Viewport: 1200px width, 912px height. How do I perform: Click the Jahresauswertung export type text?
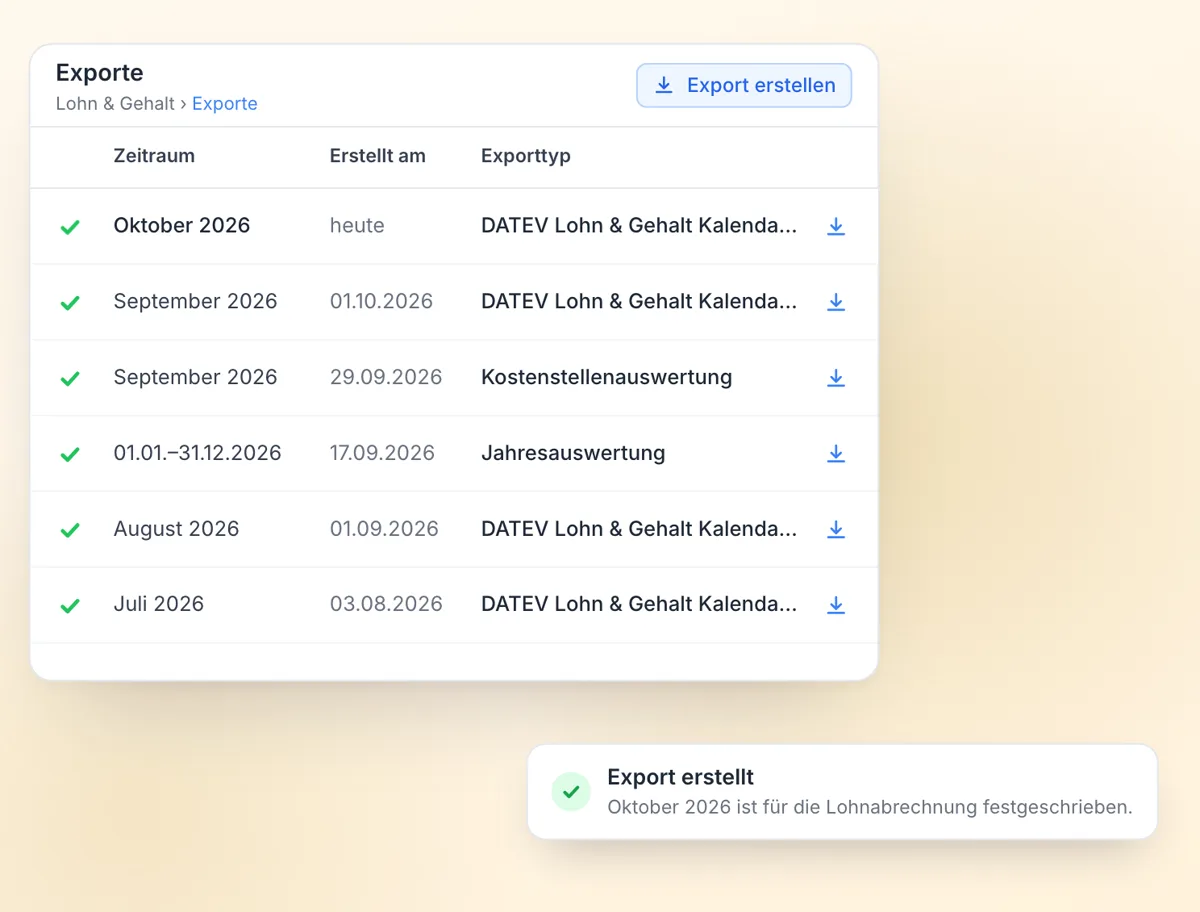pyautogui.click(x=573, y=453)
